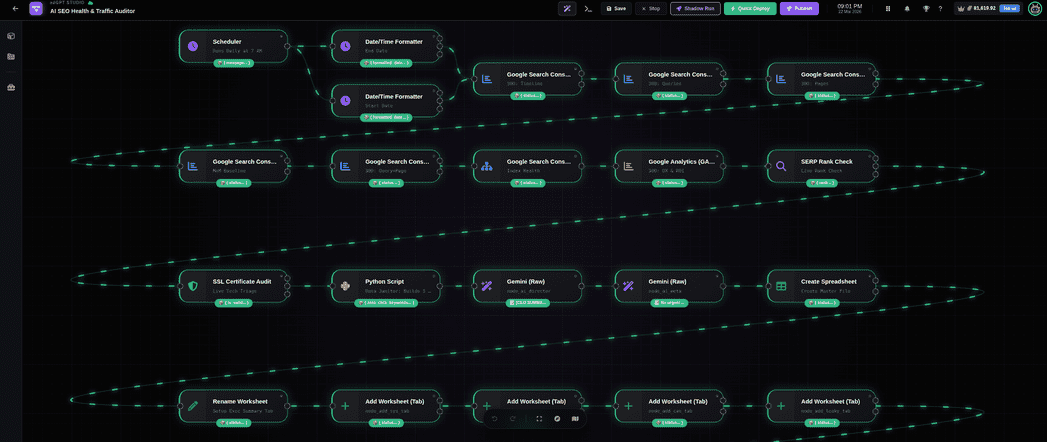
Task: Click the green Quick Deploy button
Action: pyautogui.click(x=750, y=8)
